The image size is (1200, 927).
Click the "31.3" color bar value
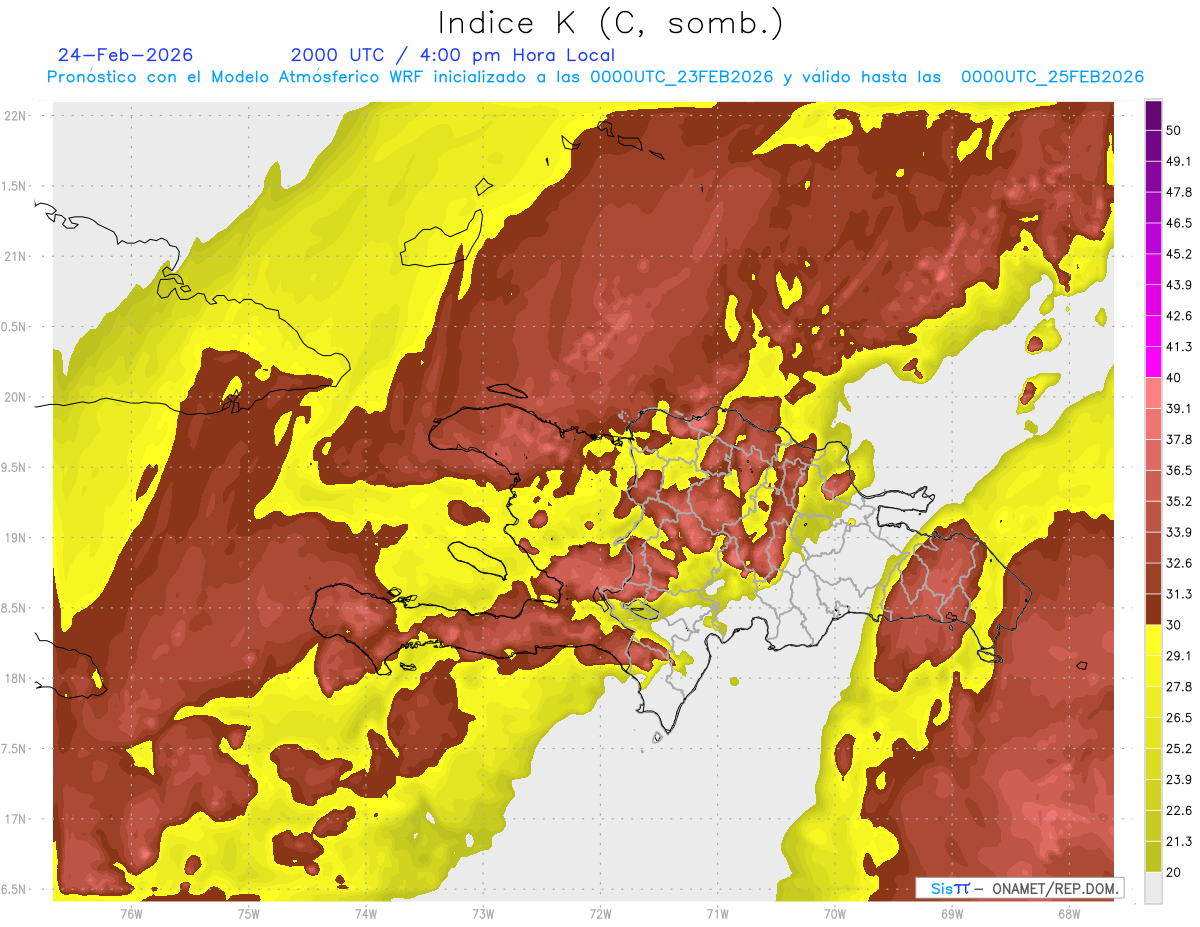(x=1178, y=594)
